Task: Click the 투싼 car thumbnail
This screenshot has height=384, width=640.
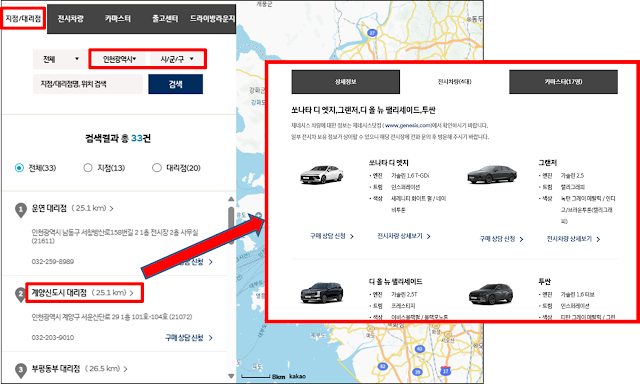Action: tap(491, 294)
